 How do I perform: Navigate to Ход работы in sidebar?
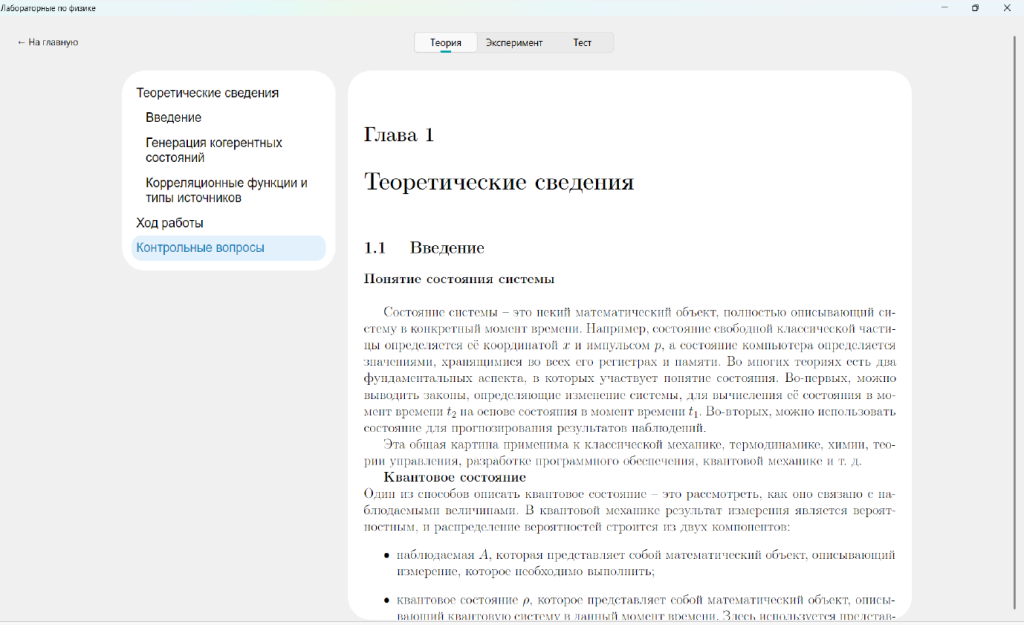170,223
